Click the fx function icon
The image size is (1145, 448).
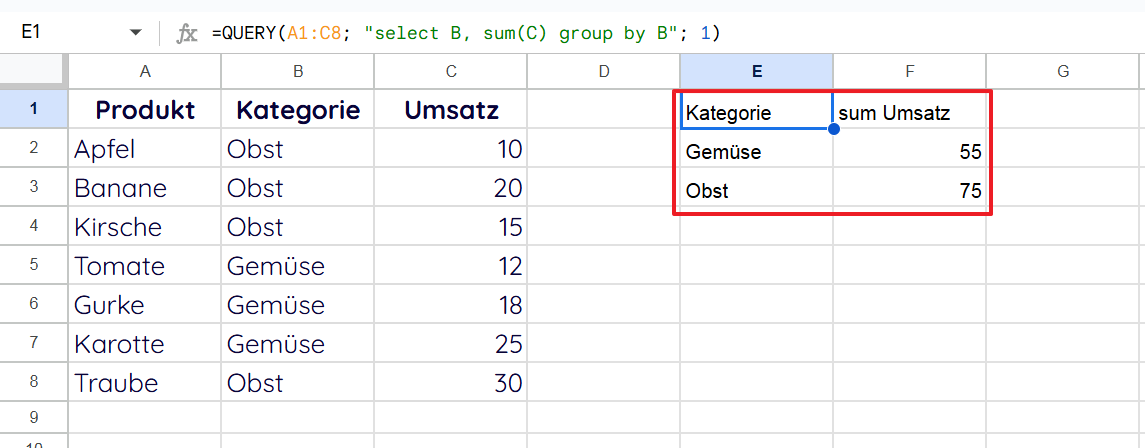point(186,34)
